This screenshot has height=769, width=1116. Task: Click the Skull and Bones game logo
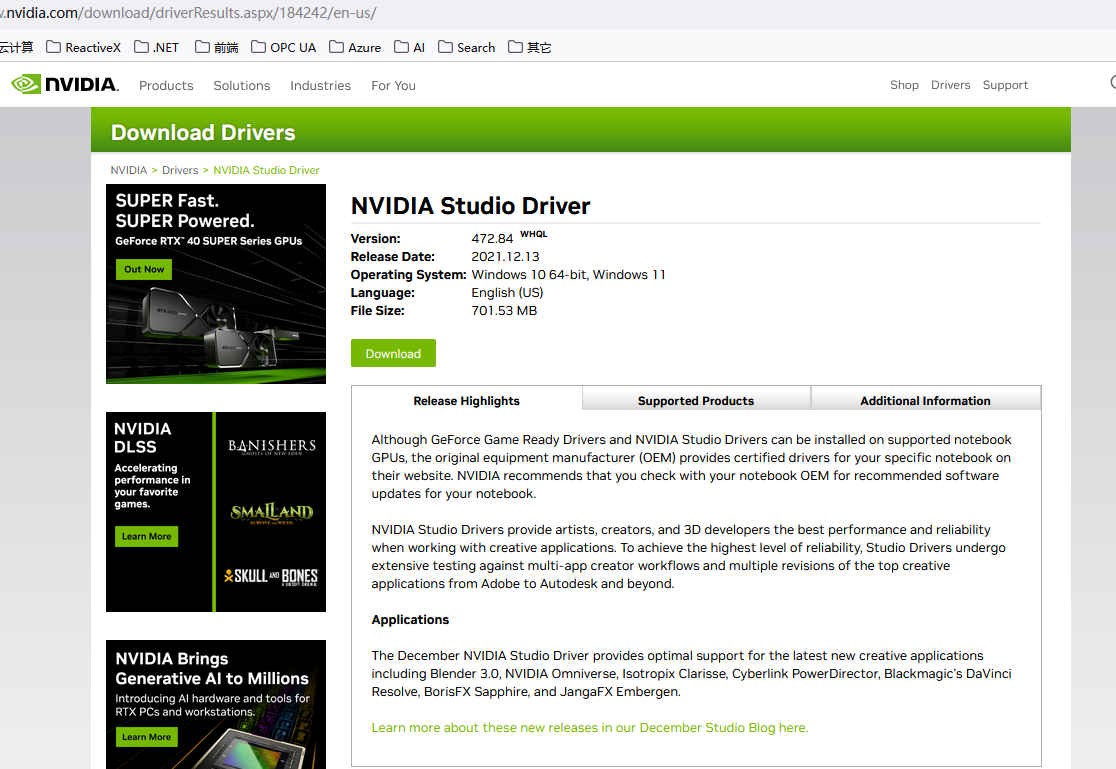tap(270, 576)
